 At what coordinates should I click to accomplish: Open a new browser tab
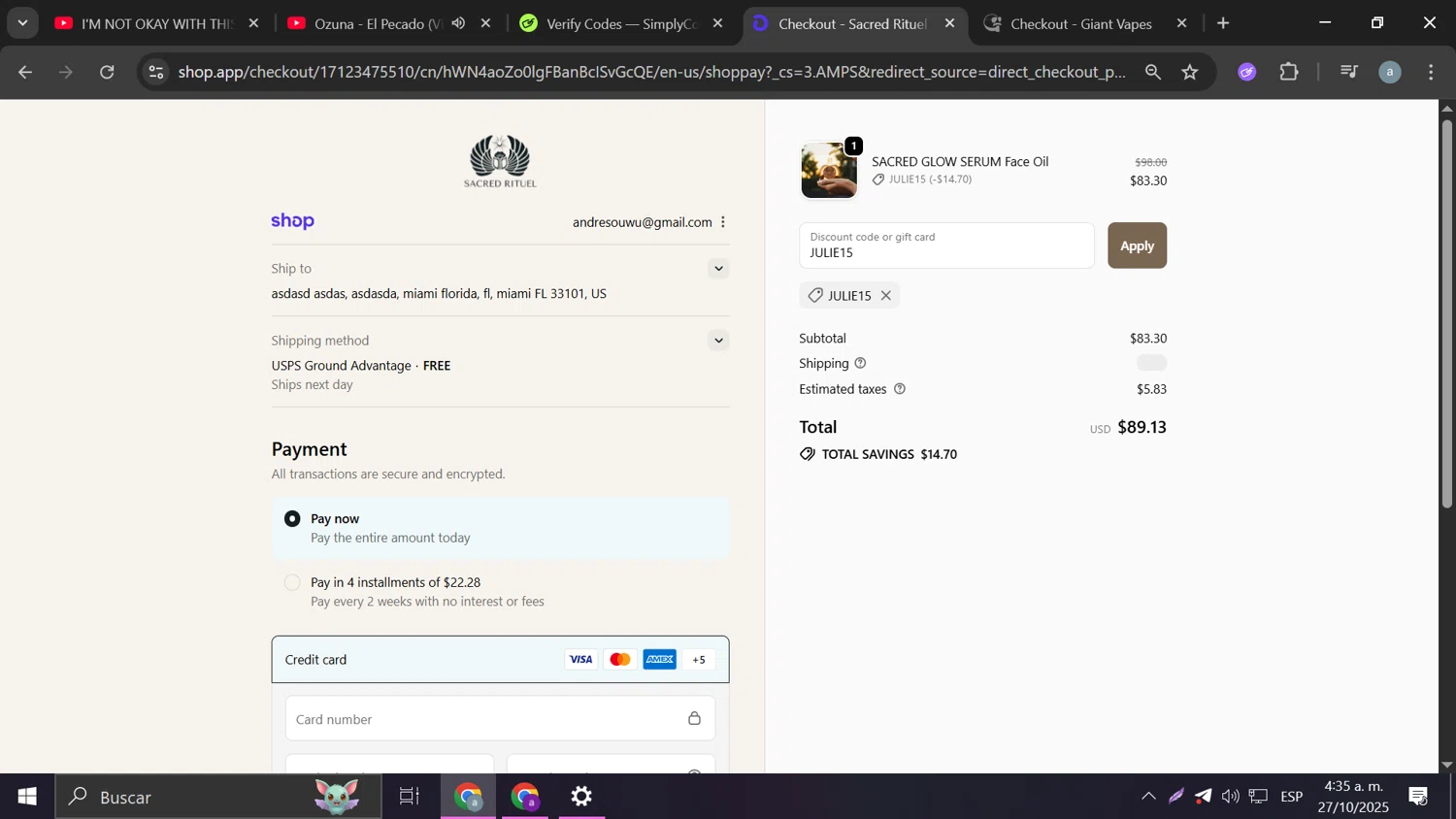(x=1223, y=23)
